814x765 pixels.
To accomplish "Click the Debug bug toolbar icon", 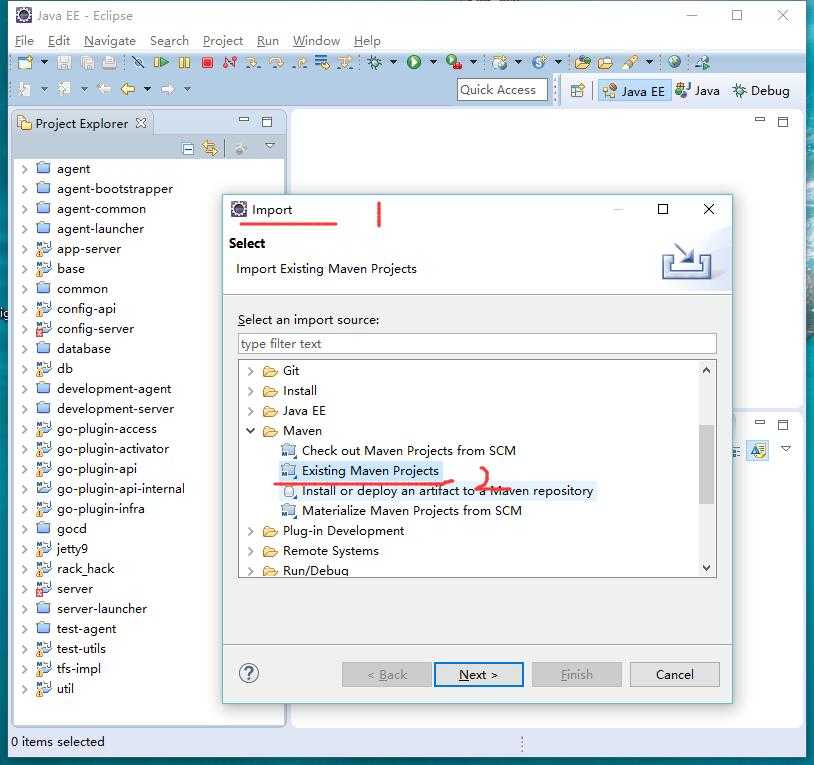I will click(x=374, y=63).
